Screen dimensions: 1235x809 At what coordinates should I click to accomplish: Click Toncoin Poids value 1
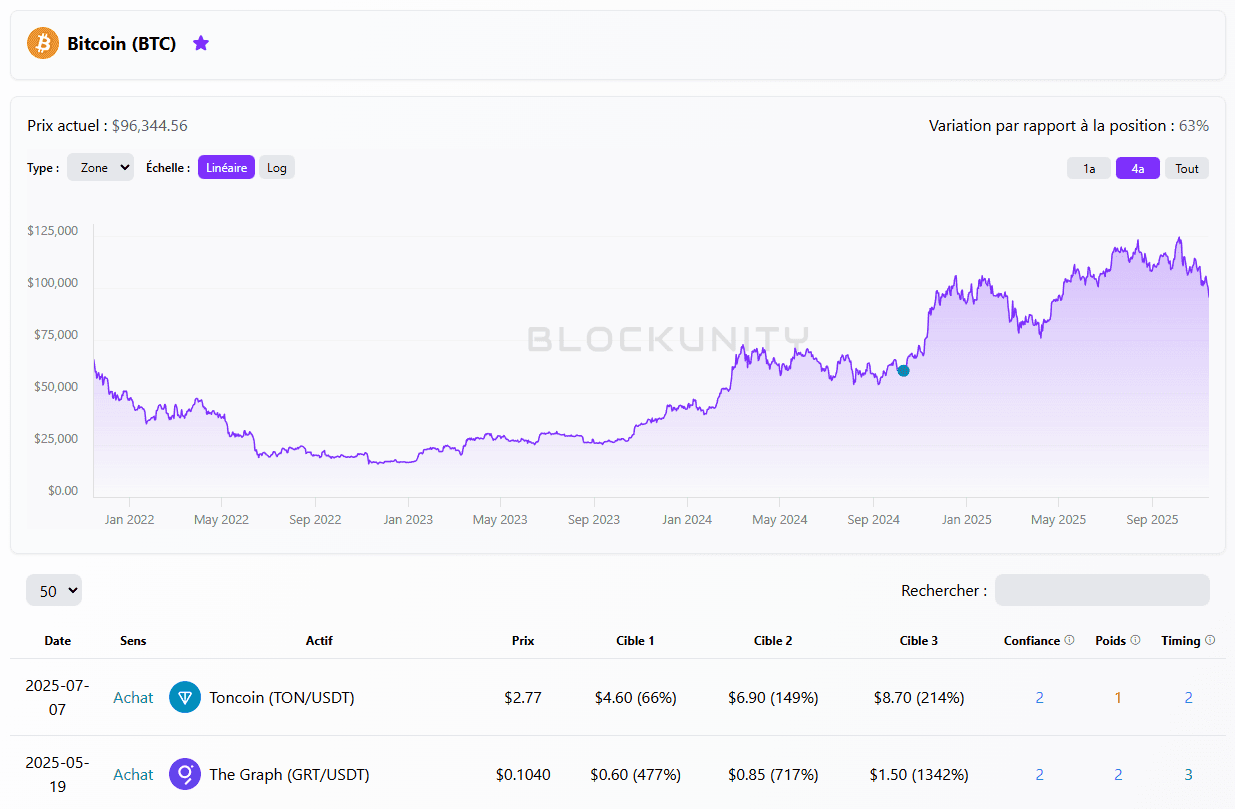[x=1118, y=697]
